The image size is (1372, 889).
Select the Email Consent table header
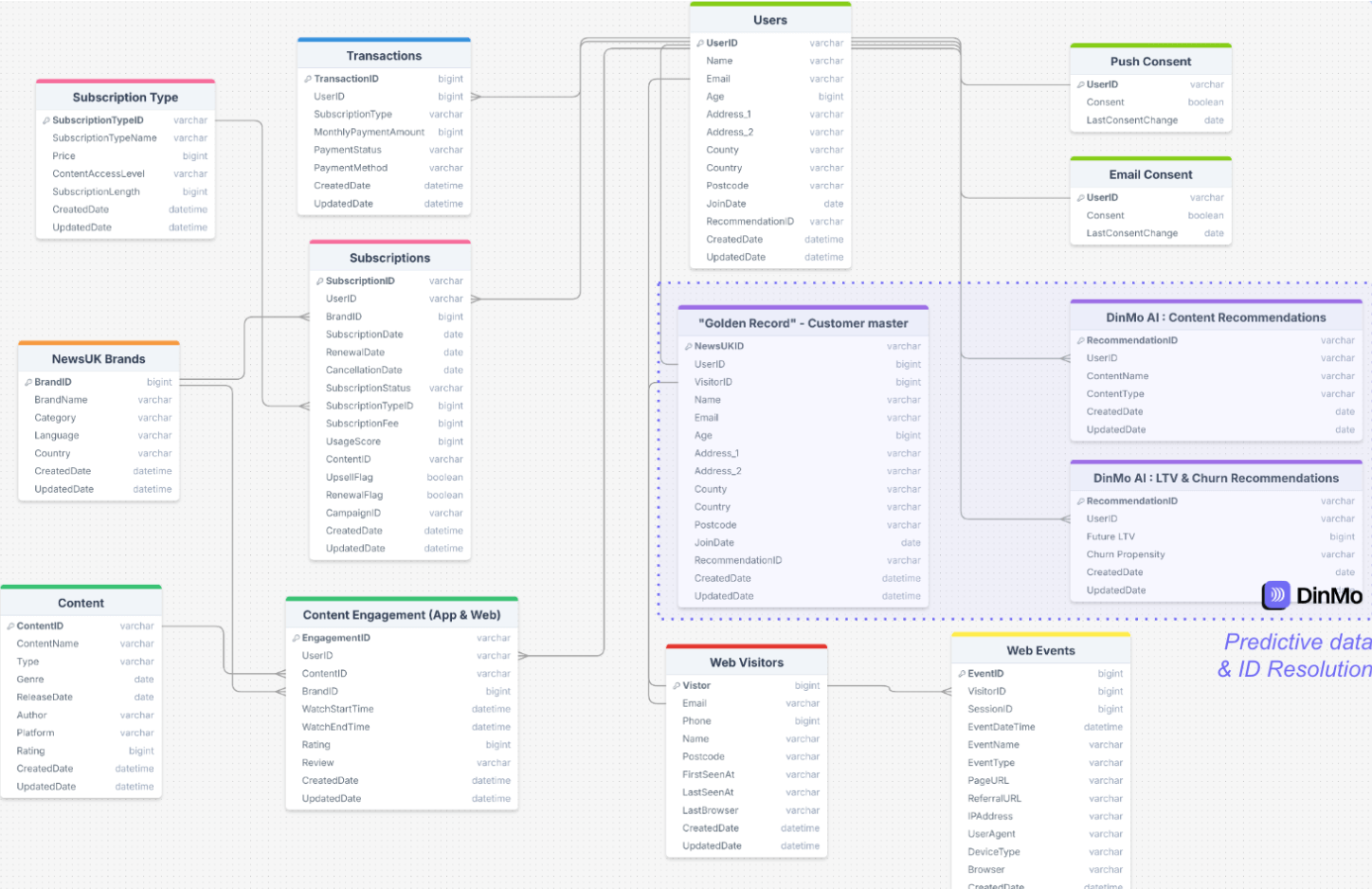[x=1150, y=174]
